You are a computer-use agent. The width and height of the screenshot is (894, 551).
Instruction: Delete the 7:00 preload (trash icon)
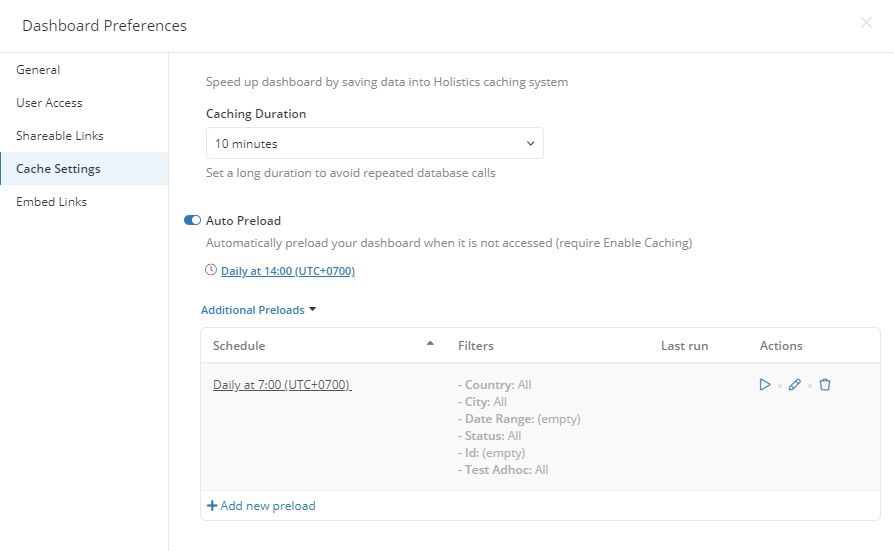825,384
